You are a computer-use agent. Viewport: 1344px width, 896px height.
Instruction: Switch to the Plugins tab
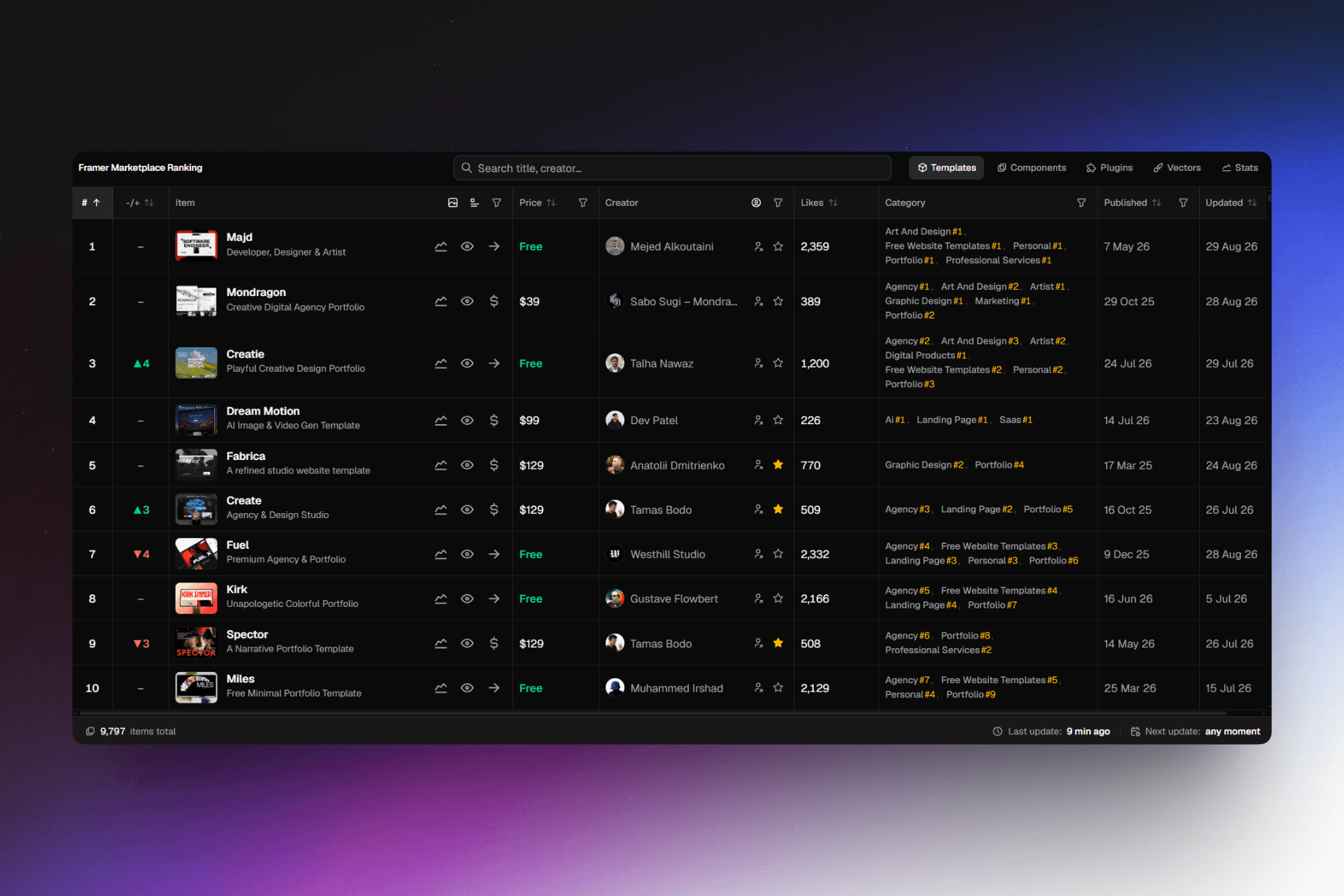point(1109,168)
